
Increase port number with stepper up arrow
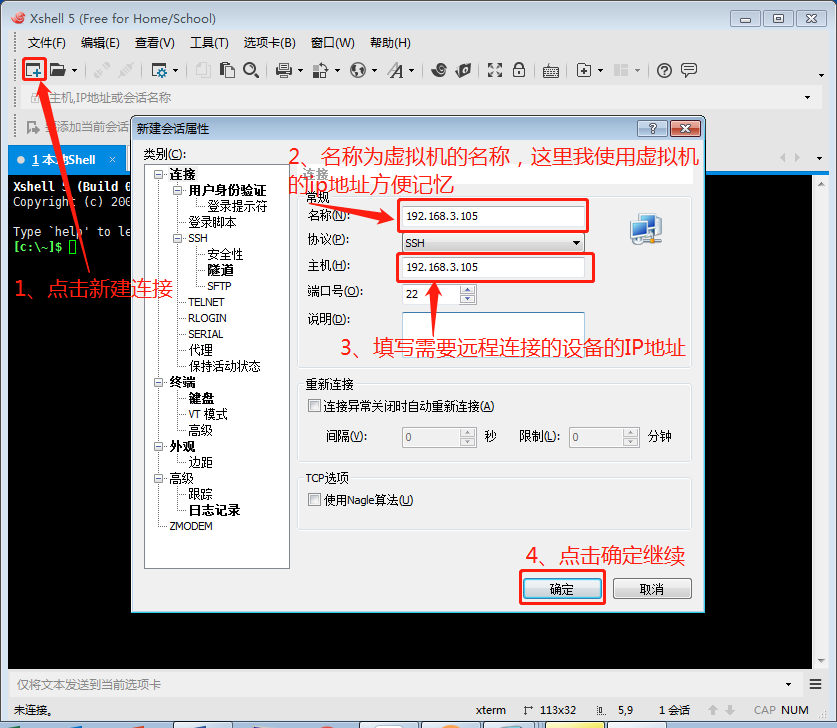[468, 289]
